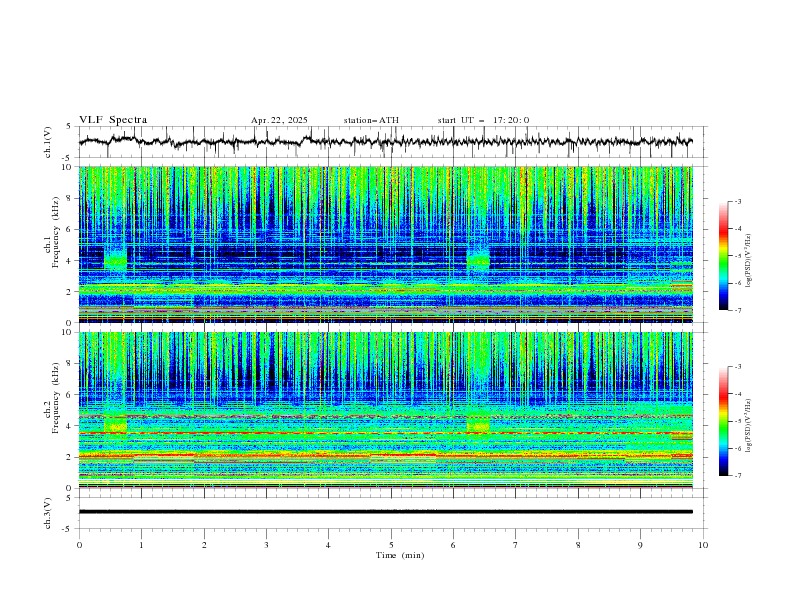Click the "-7" value on lower color bar

[737, 476]
